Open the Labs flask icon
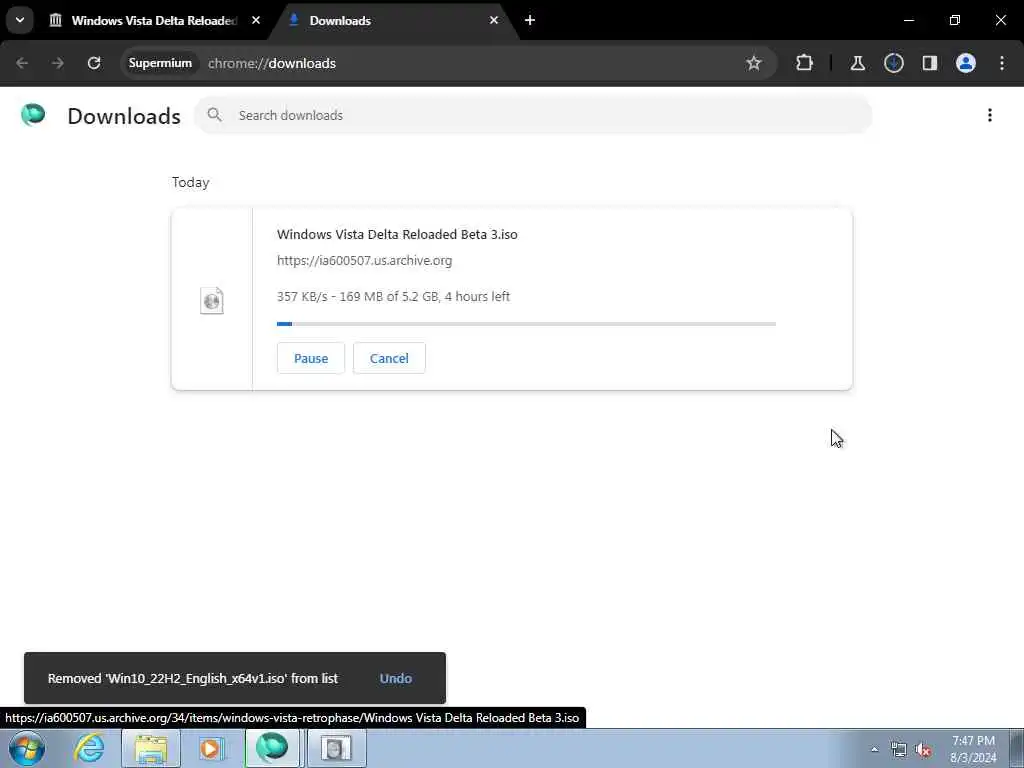 [857, 63]
